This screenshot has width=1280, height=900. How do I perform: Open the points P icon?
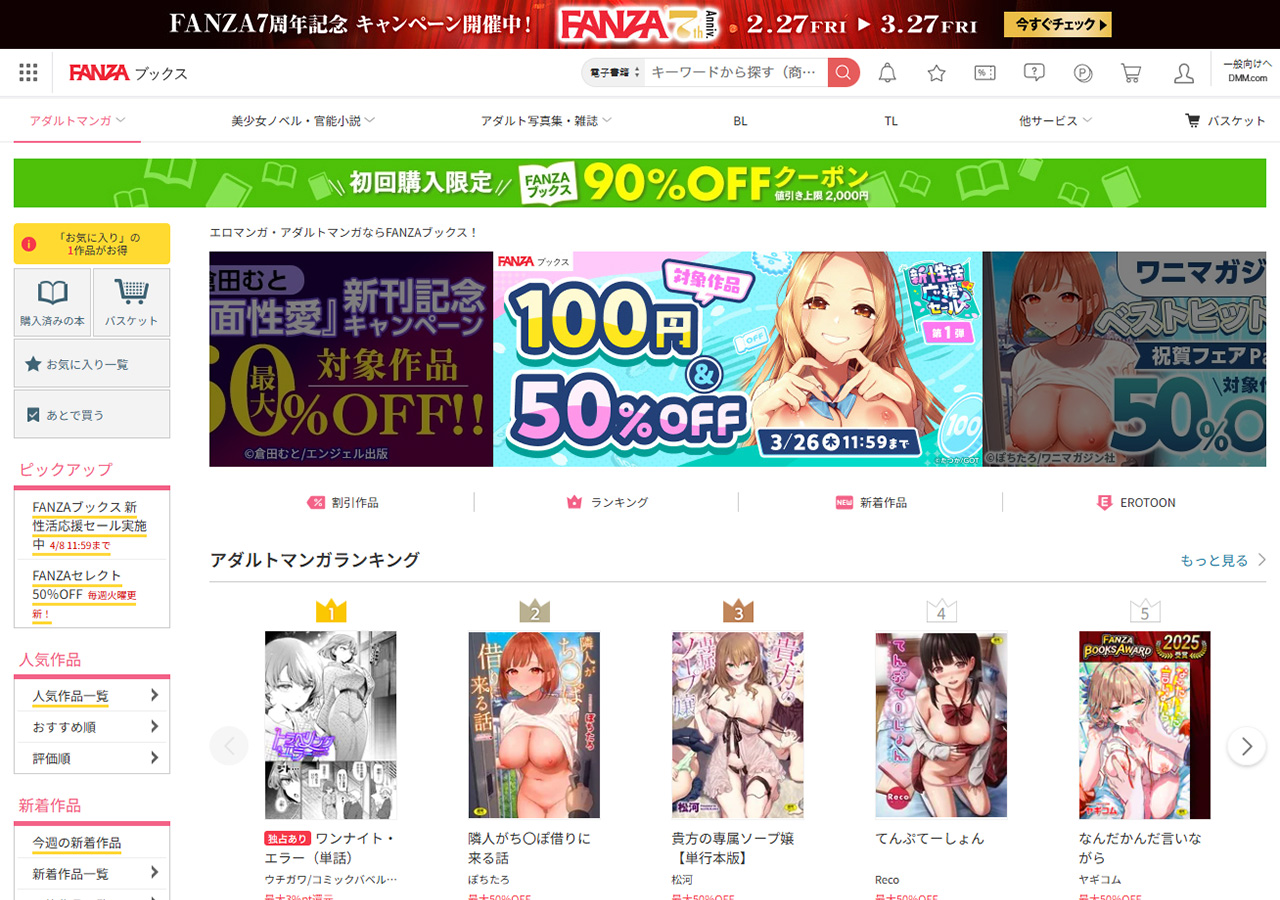1083,72
